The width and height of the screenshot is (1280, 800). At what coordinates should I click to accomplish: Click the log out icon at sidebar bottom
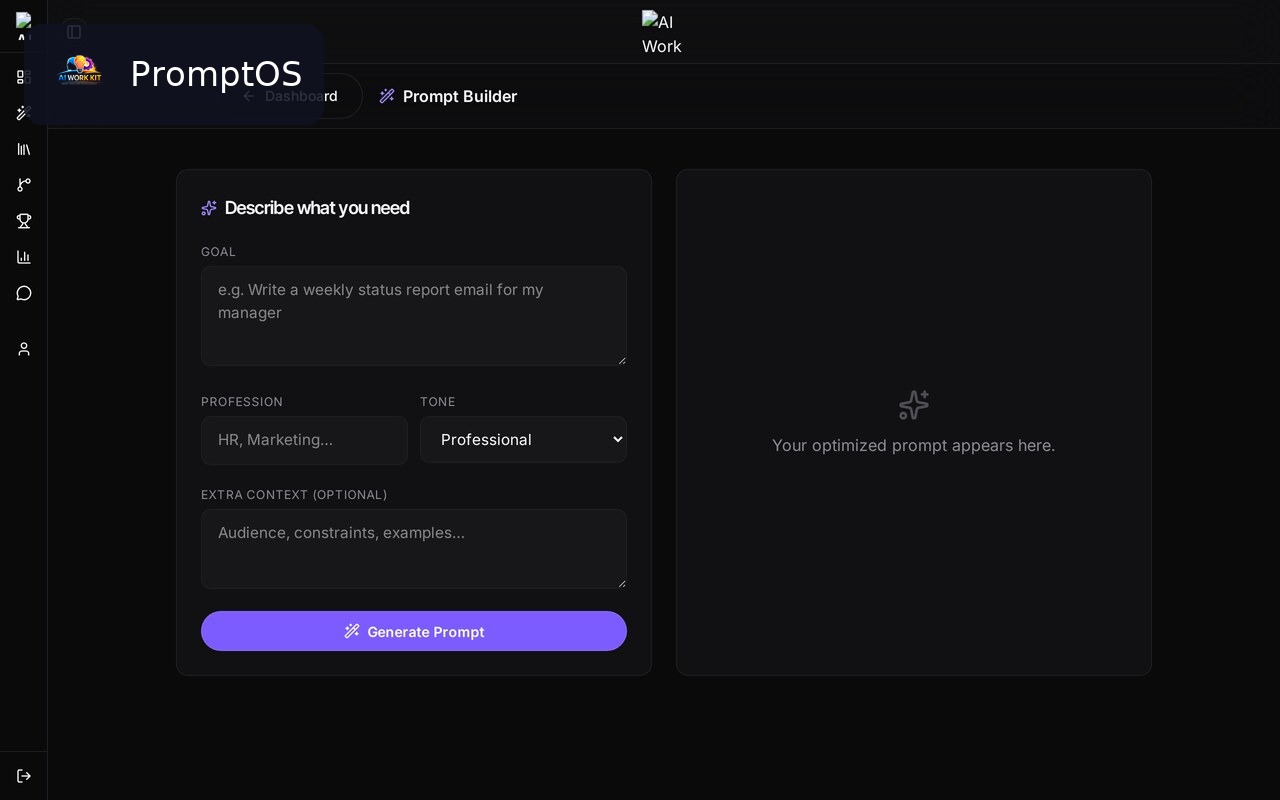[23, 776]
